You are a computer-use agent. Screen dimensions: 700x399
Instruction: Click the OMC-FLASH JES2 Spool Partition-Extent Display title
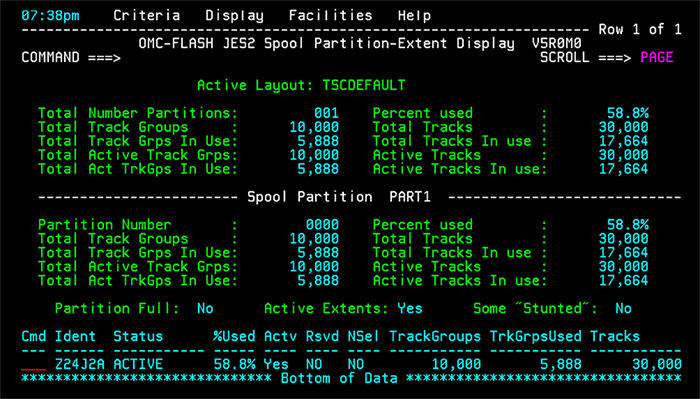[x=326, y=43]
